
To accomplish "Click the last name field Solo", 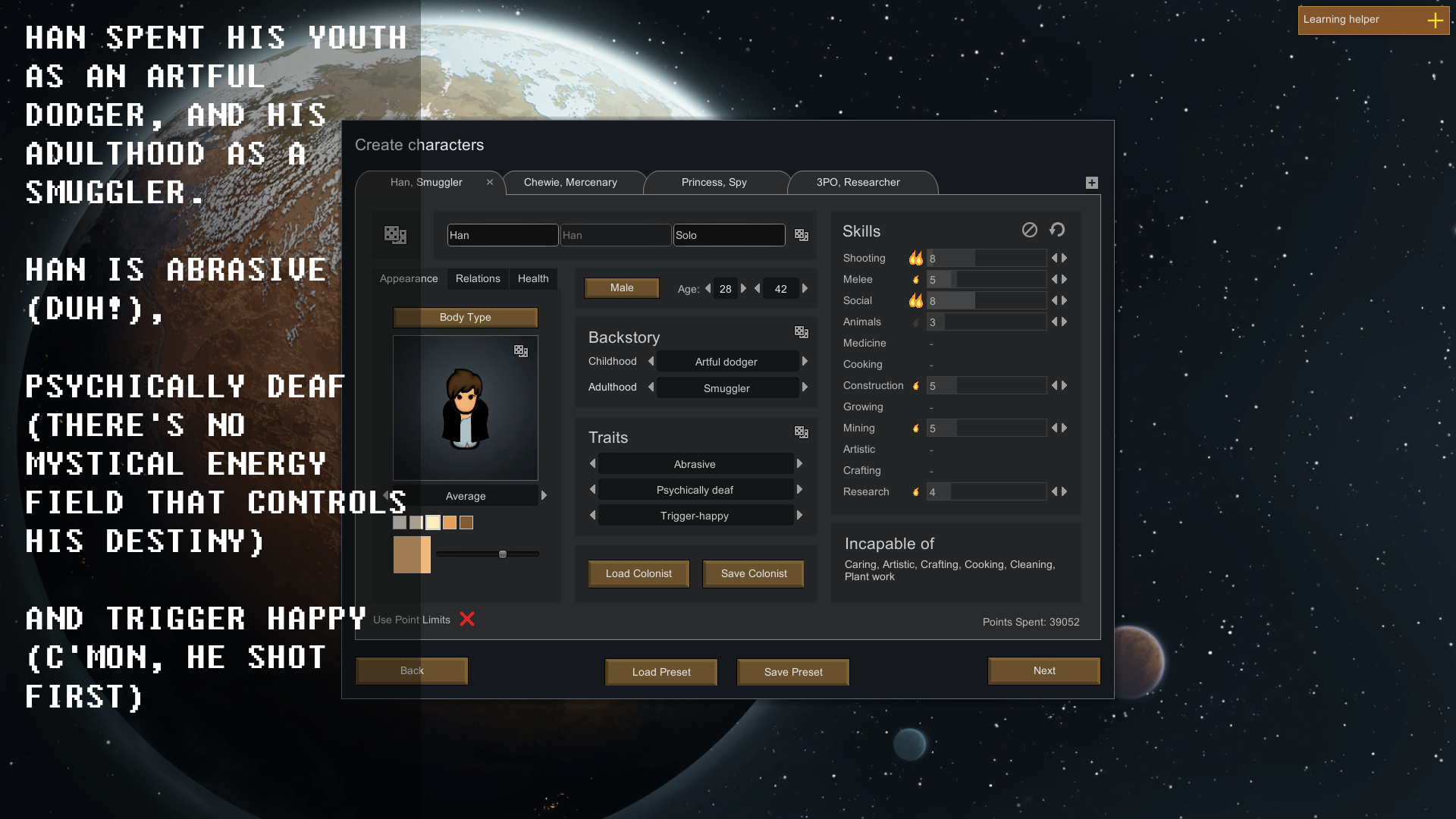I will pos(730,235).
